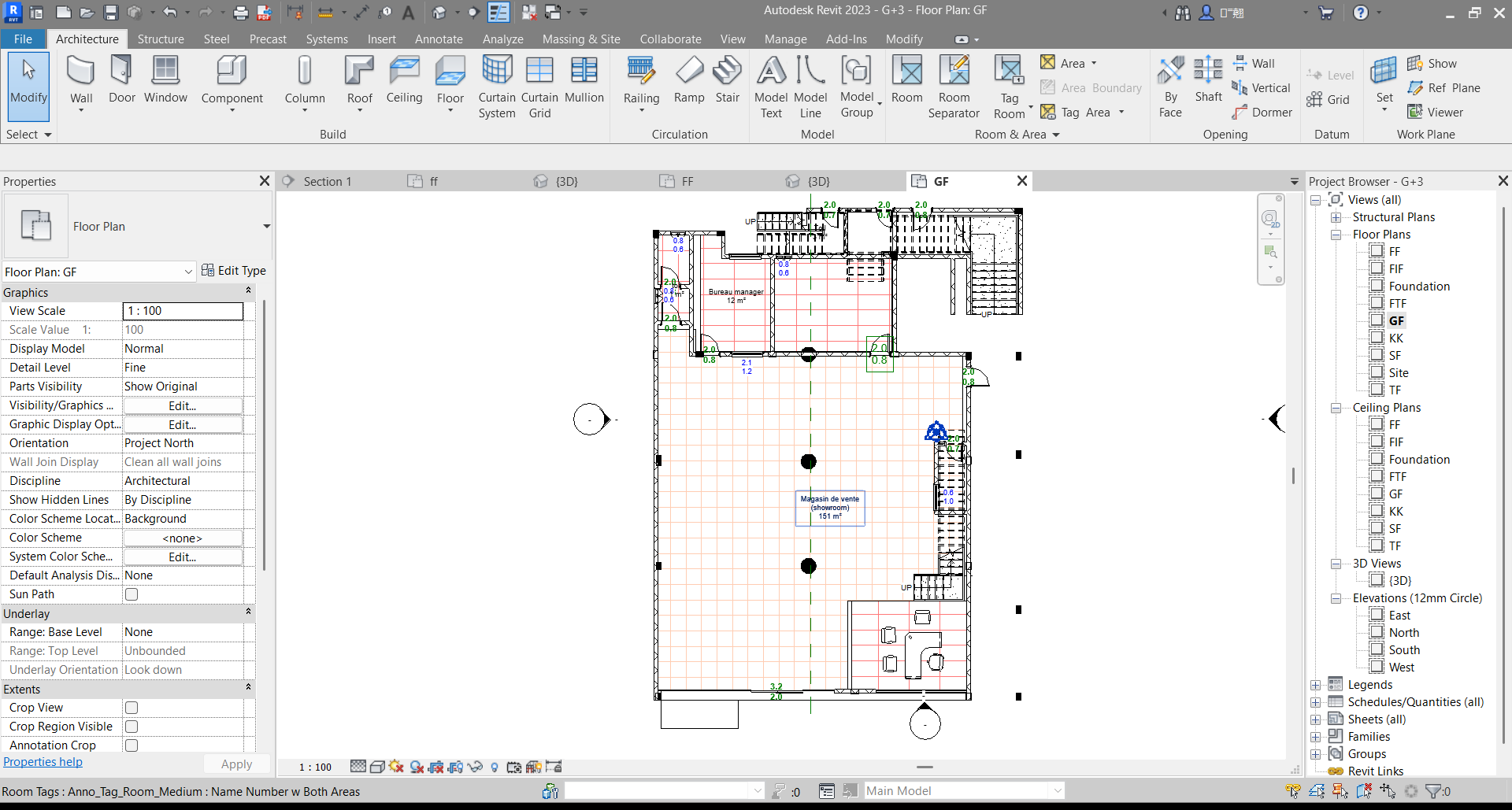Expand the Families tree node
This screenshot has width=1512, height=810.
1315,737
